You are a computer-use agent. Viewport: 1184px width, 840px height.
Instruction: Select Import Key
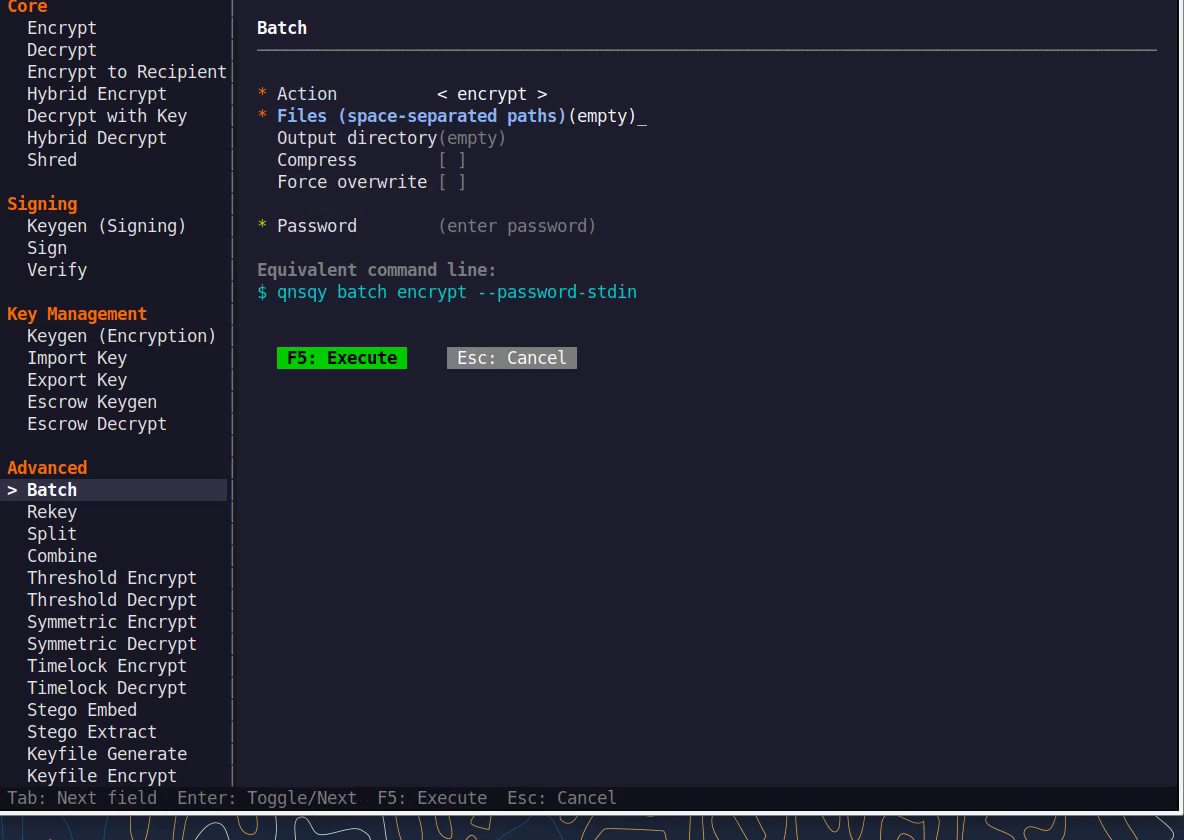click(x=77, y=357)
